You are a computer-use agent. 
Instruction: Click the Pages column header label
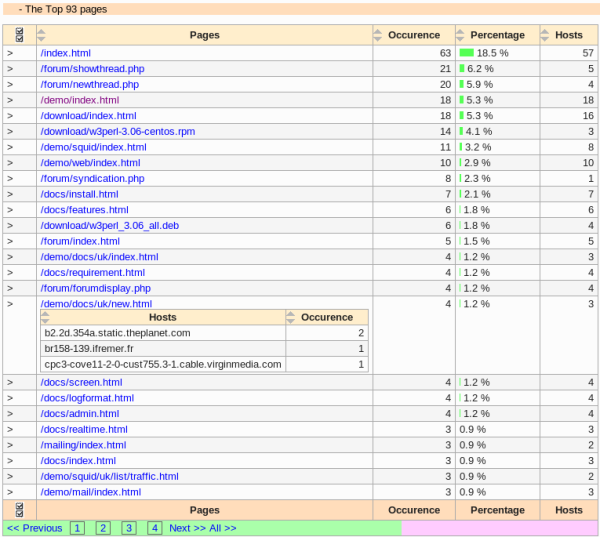tap(204, 35)
